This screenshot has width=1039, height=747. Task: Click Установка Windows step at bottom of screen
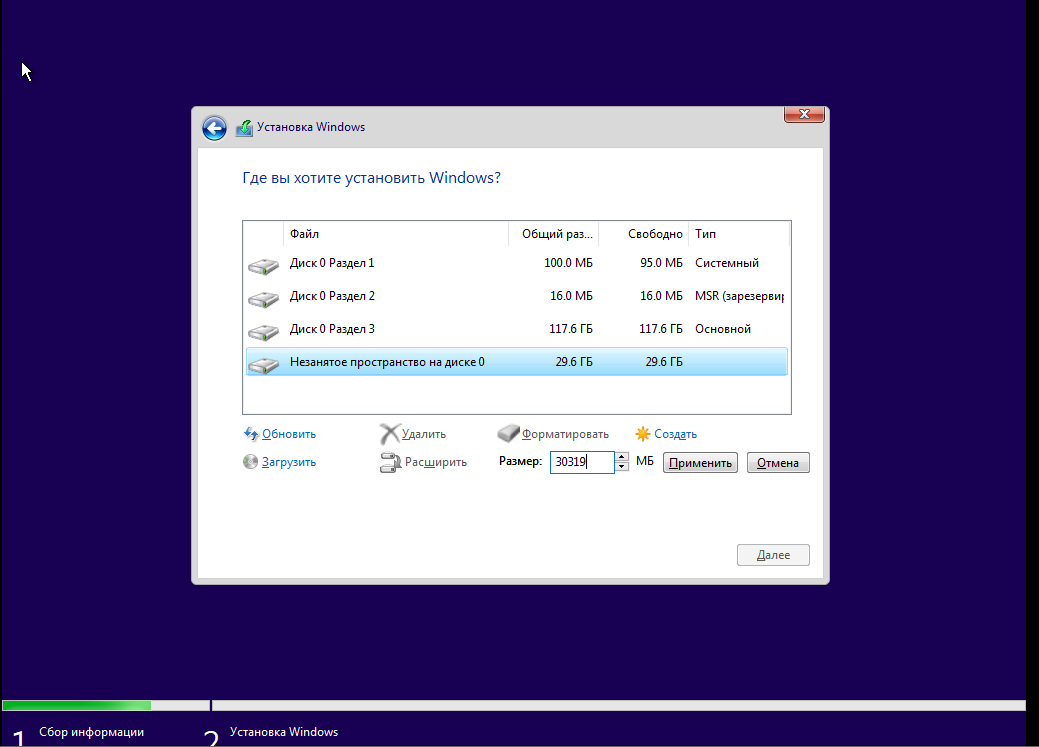[x=284, y=732]
